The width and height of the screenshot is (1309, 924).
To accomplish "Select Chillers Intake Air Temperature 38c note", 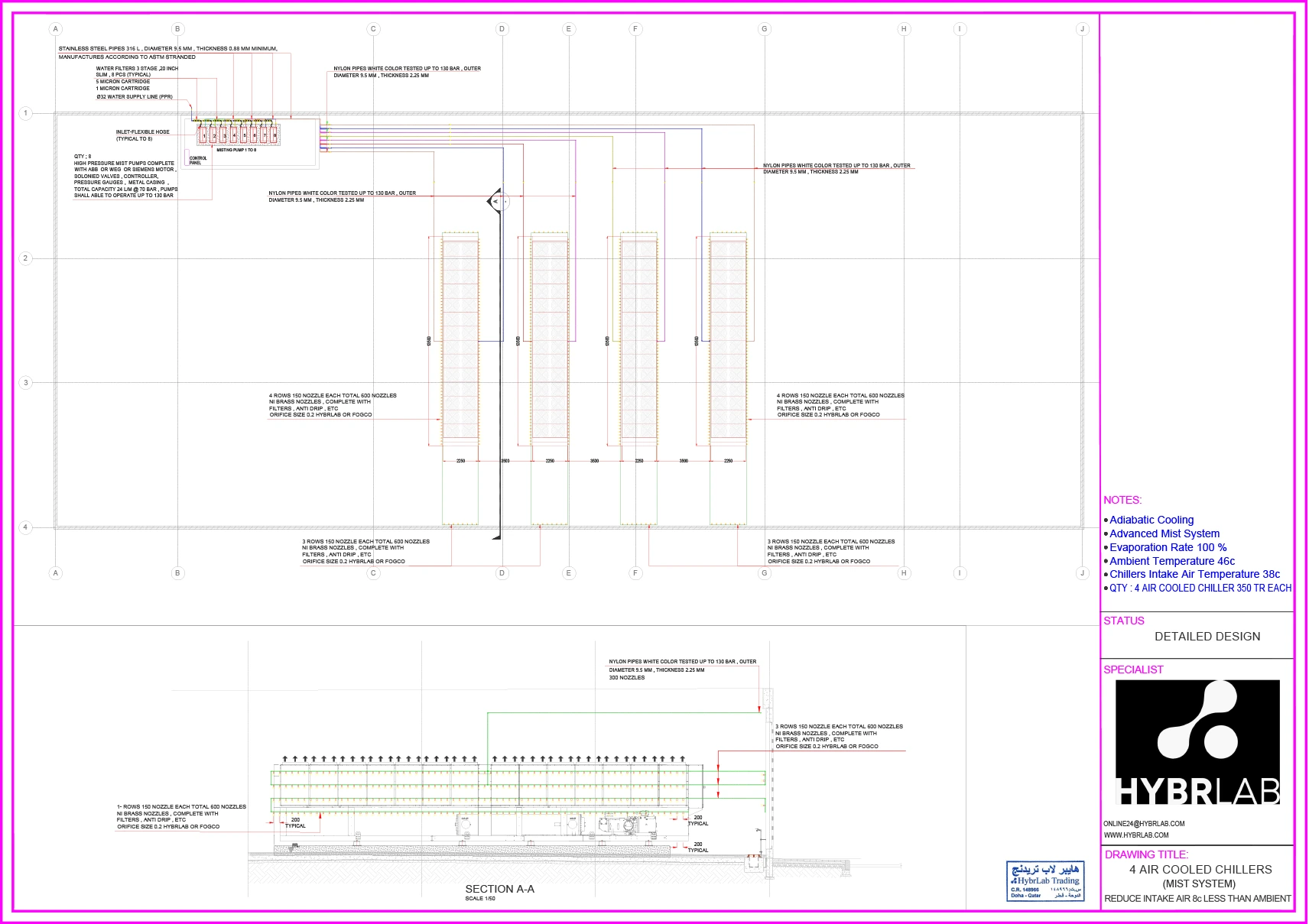I will [x=1194, y=574].
